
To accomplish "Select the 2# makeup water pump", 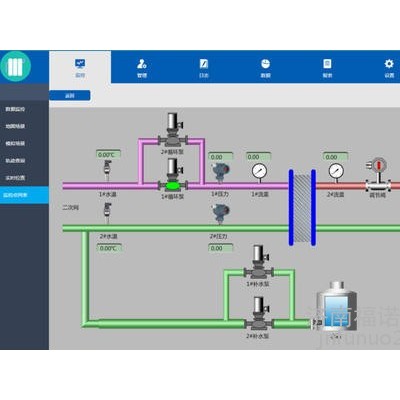I will click(x=258, y=314).
